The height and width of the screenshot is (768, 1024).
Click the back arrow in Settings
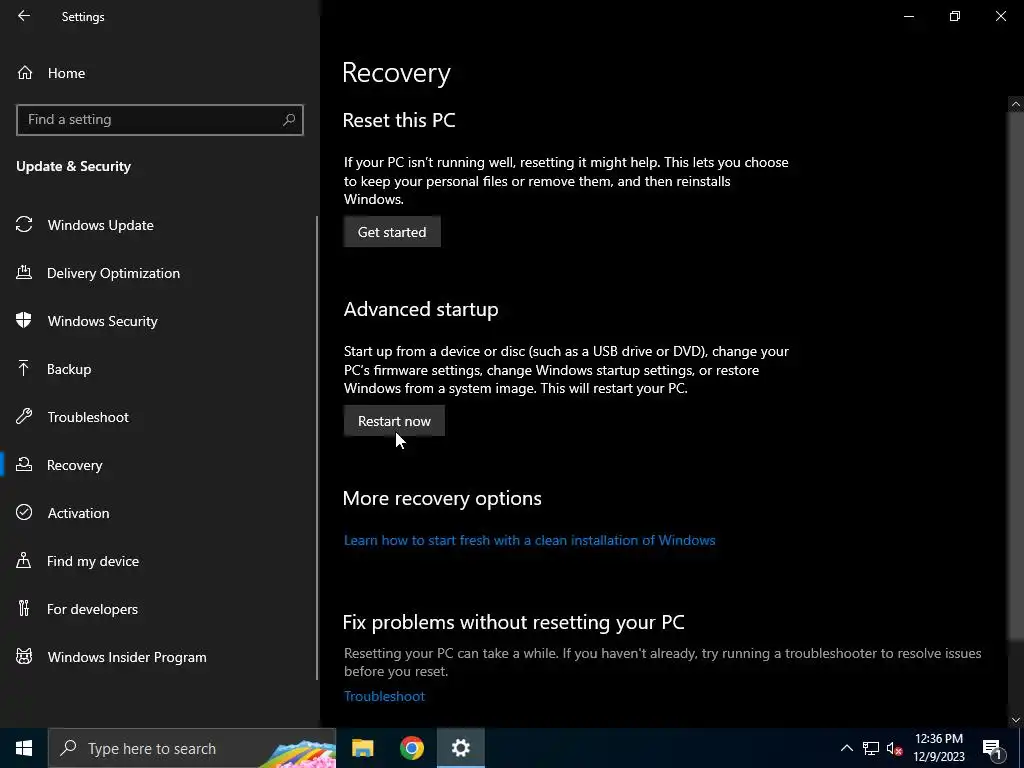24,16
